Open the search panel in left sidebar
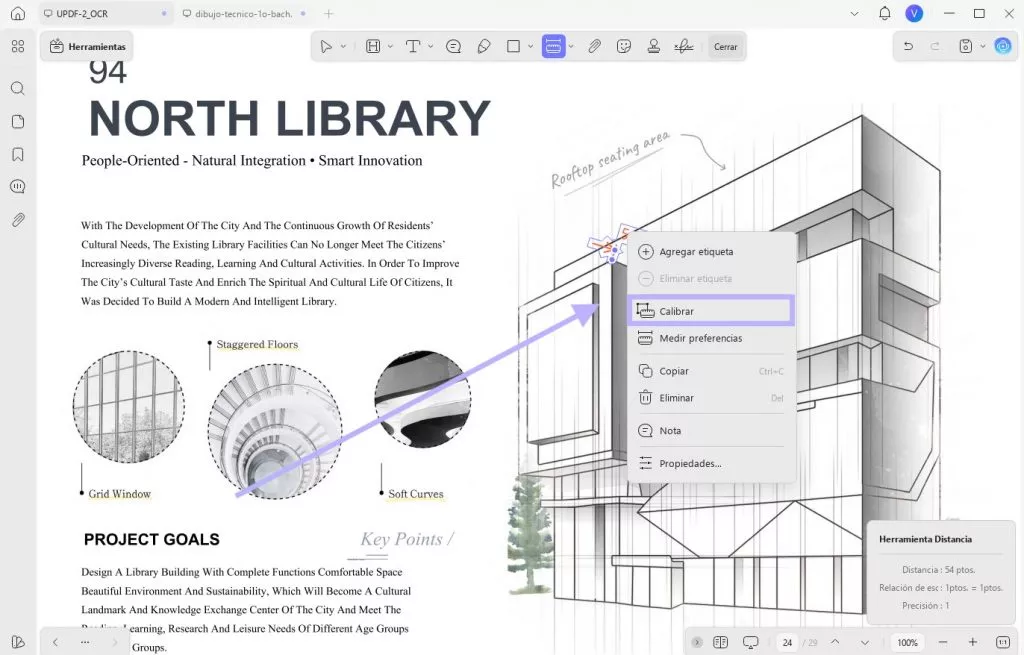The height and width of the screenshot is (655, 1024). pyautogui.click(x=17, y=88)
